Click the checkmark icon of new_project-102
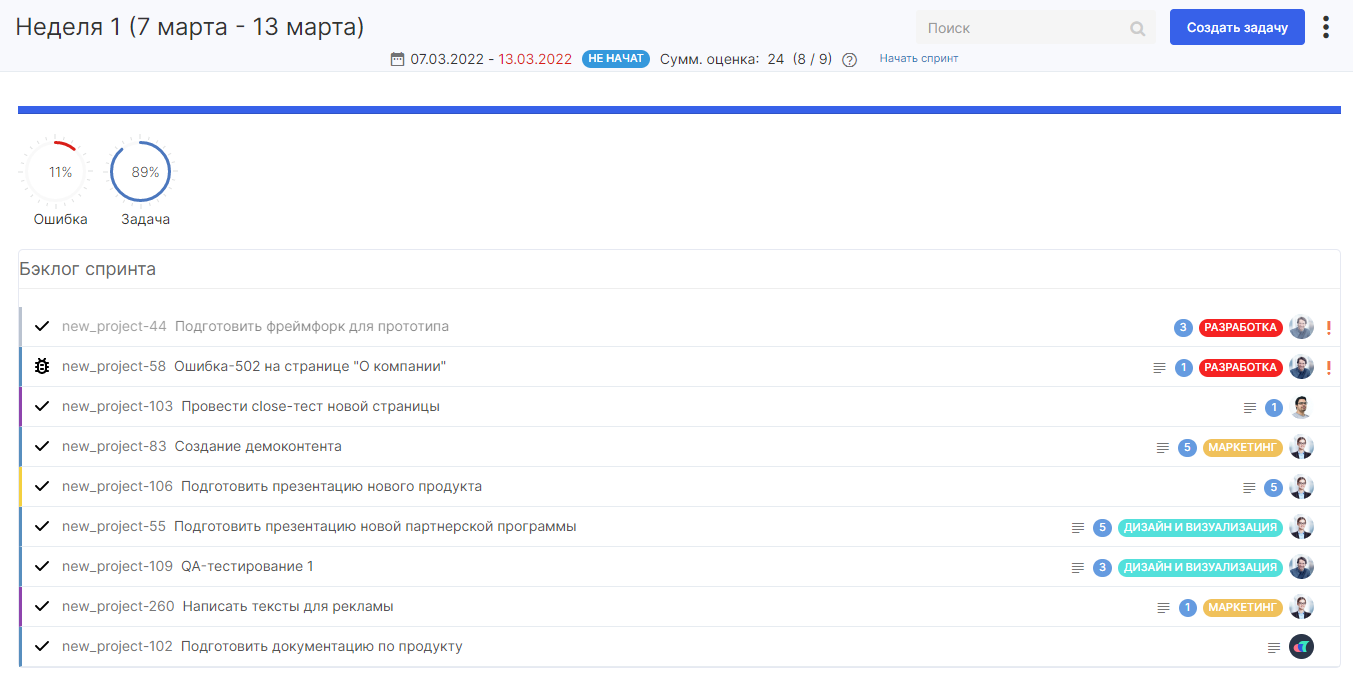 coord(42,646)
